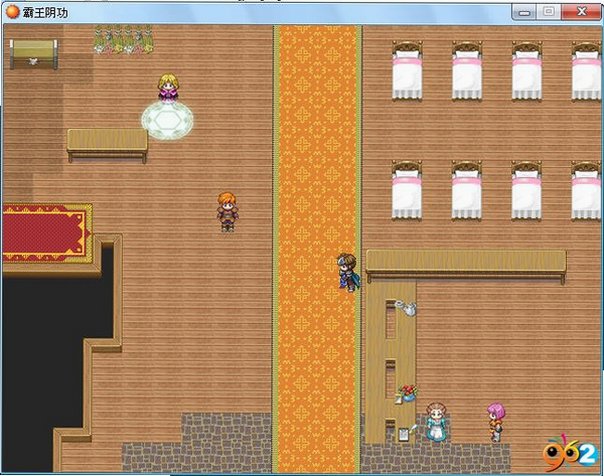Click the brown-haired hero on carpet edge
Image resolution: width=604 pixels, height=476 pixels.
pyautogui.click(x=349, y=272)
